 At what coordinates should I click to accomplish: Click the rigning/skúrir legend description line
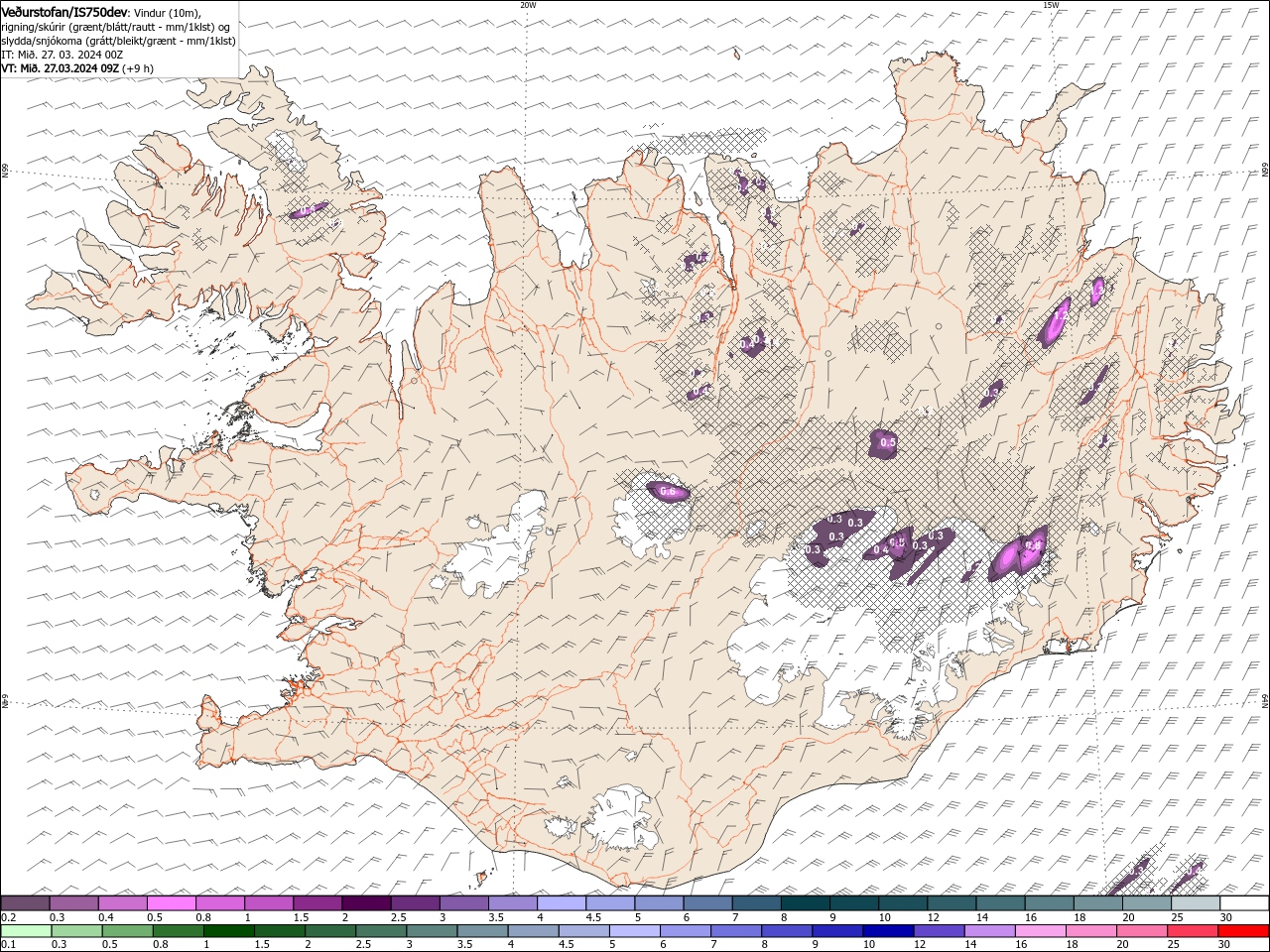[x=115, y=26]
